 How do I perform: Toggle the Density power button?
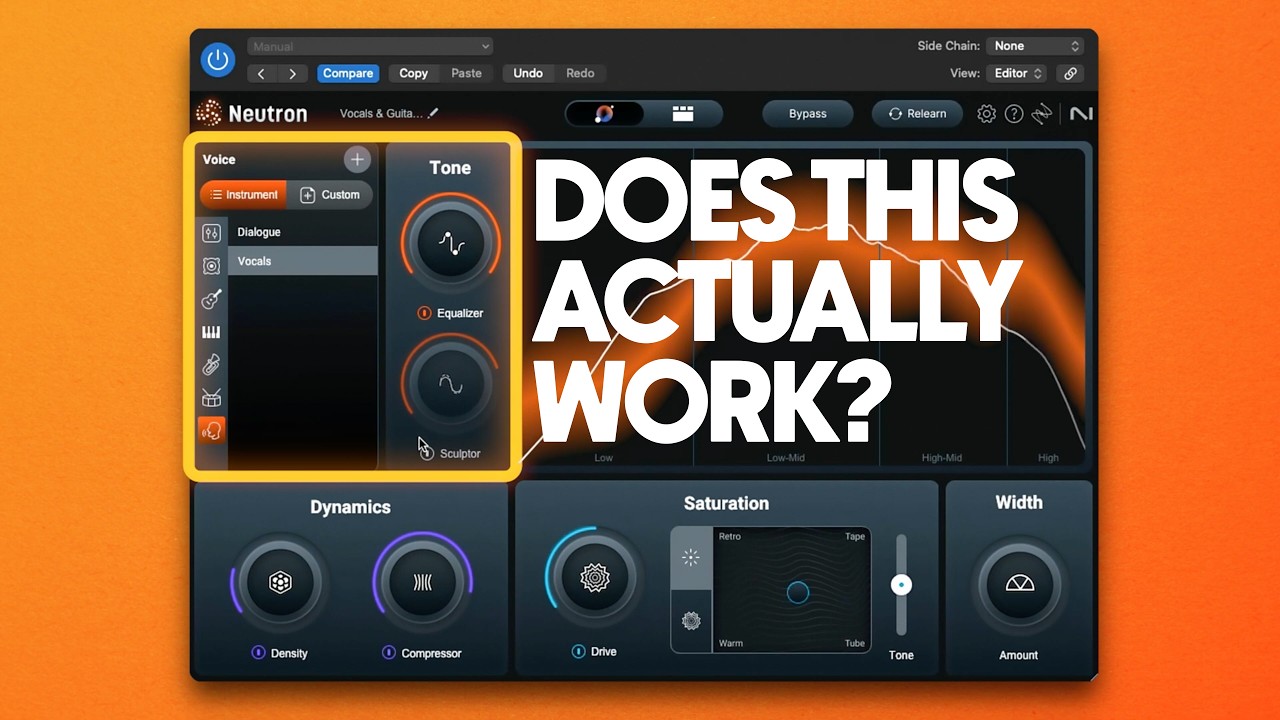point(258,653)
